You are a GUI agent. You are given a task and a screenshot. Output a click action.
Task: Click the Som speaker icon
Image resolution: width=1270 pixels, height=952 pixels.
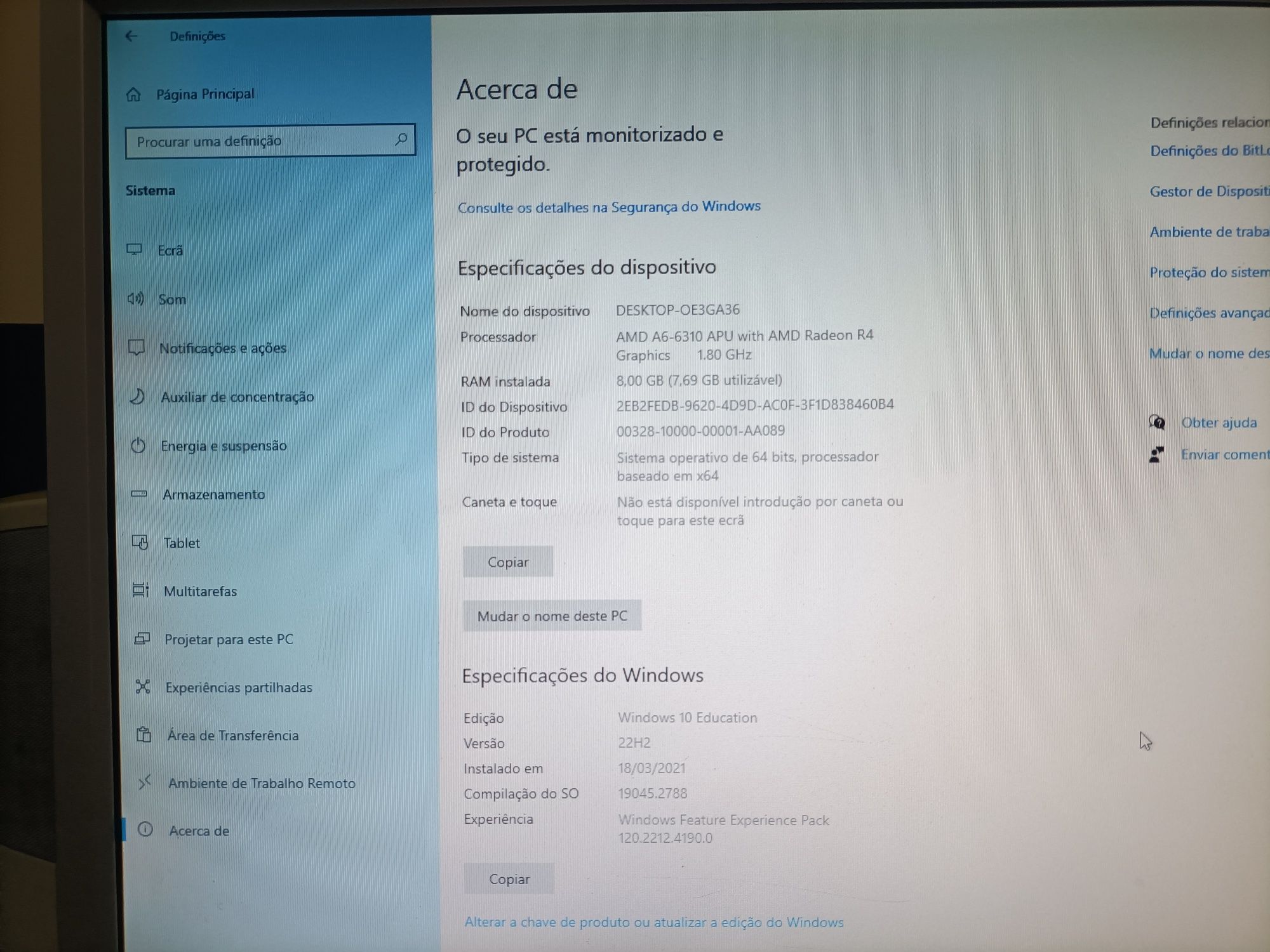coord(135,298)
